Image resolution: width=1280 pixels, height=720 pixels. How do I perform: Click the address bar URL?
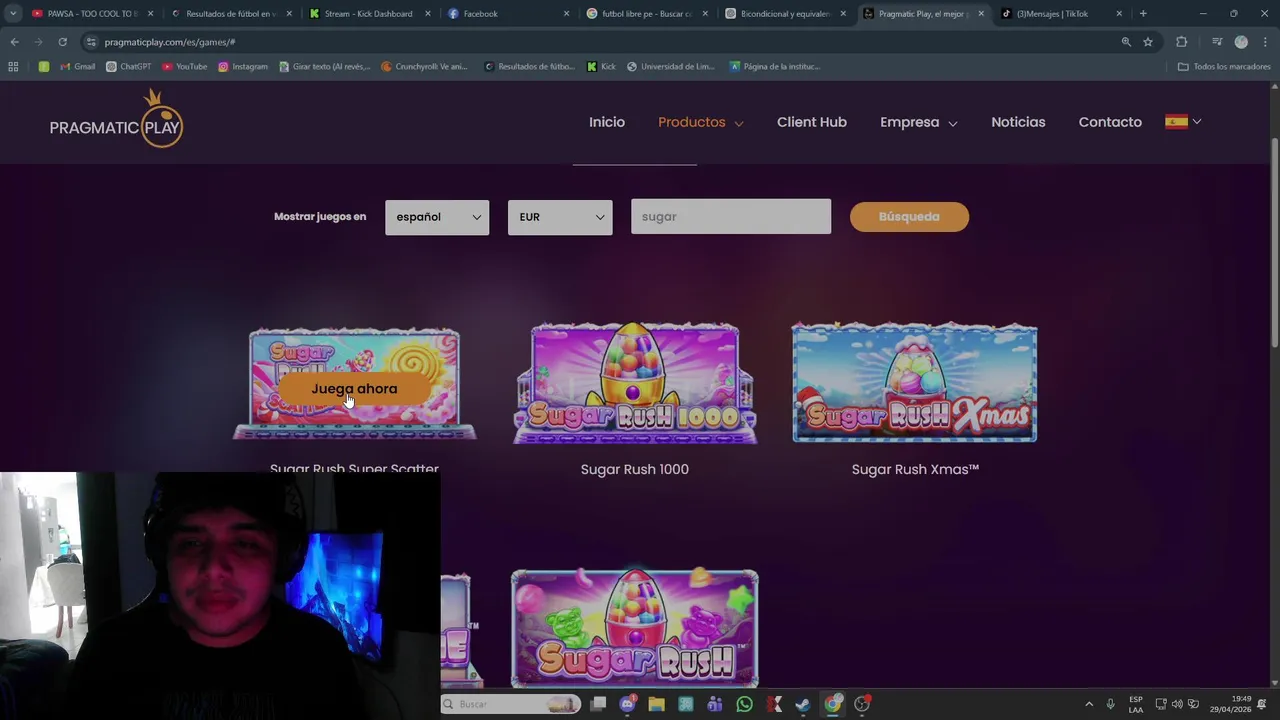click(170, 42)
